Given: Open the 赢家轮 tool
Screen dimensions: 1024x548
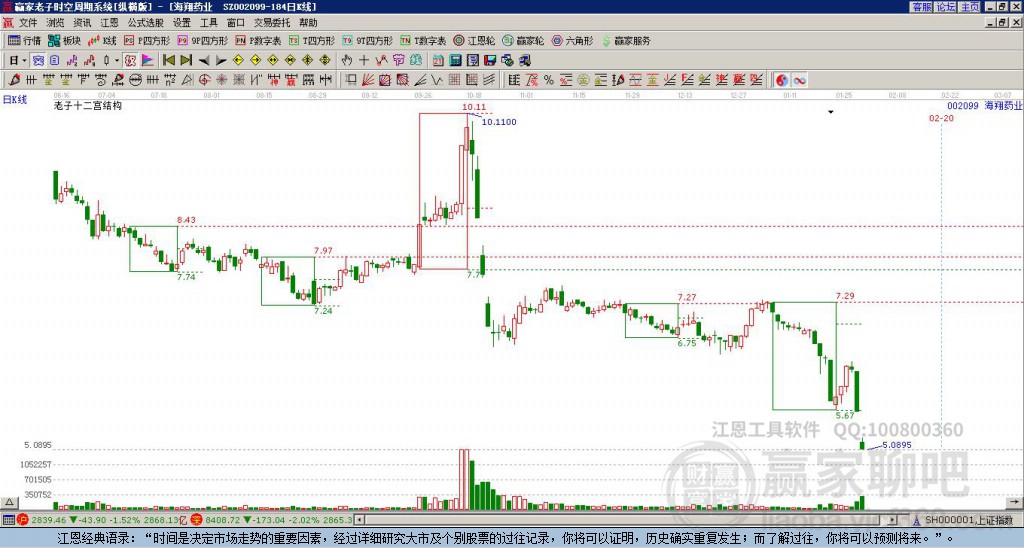Looking at the screenshot, I should click(523, 40).
